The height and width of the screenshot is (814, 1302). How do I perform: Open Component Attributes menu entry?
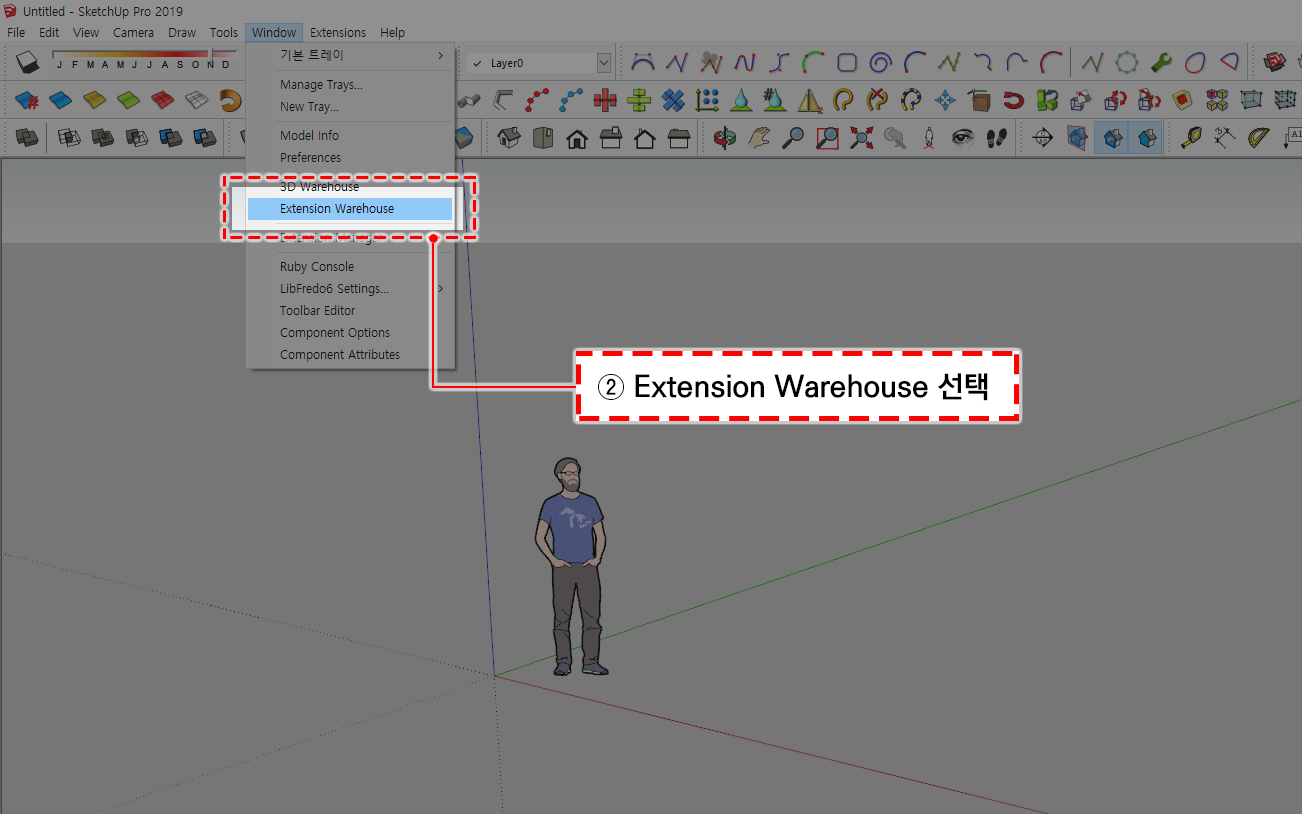pyautogui.click(x=351, y=355)
